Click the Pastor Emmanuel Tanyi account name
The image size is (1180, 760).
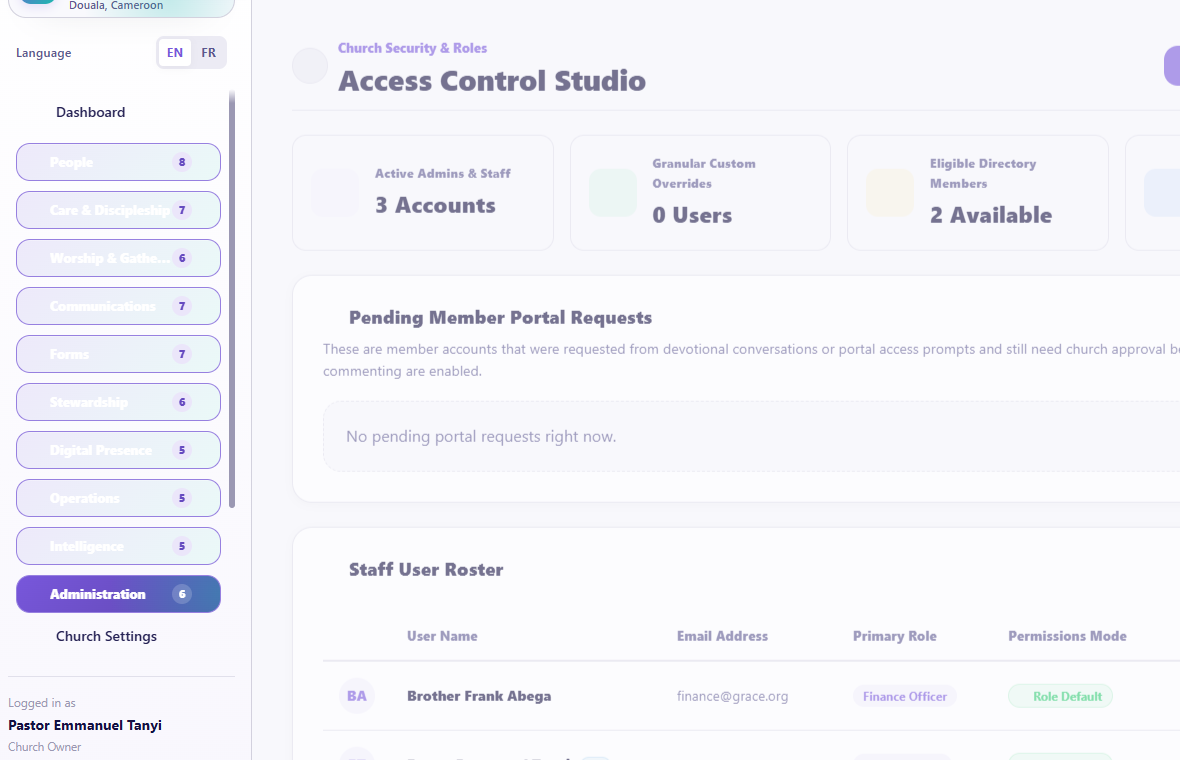(x=85, y=725)
